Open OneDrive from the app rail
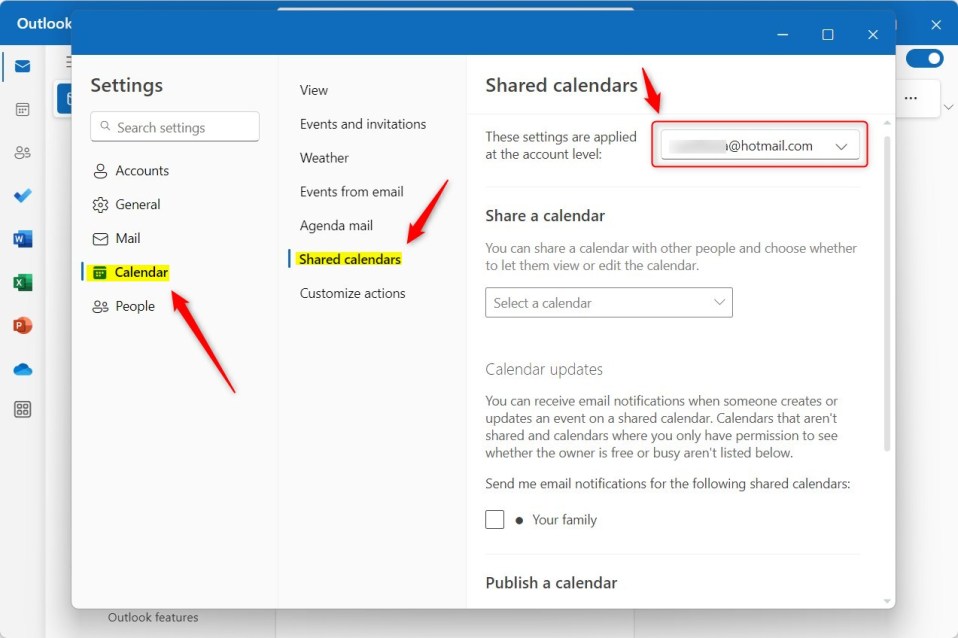958x638 pixels. (22, 368)
